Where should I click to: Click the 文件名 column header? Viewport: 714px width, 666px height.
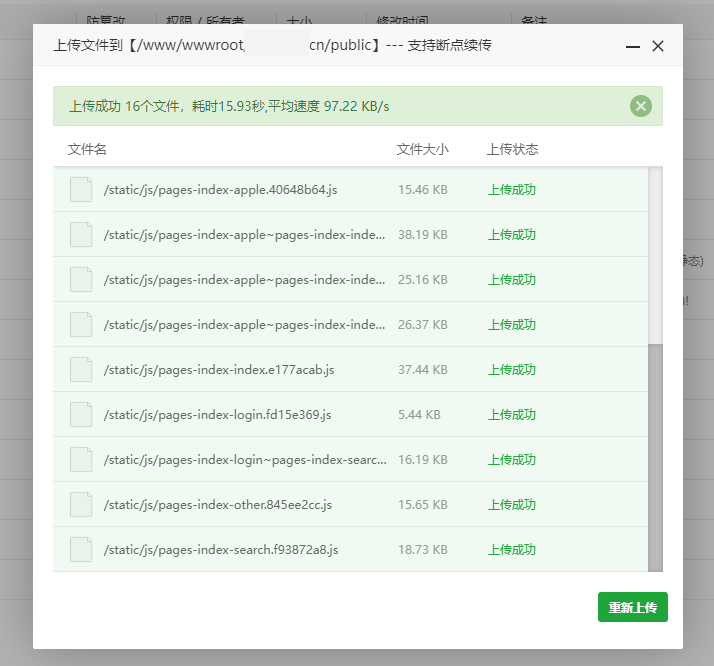coord(87,150)
